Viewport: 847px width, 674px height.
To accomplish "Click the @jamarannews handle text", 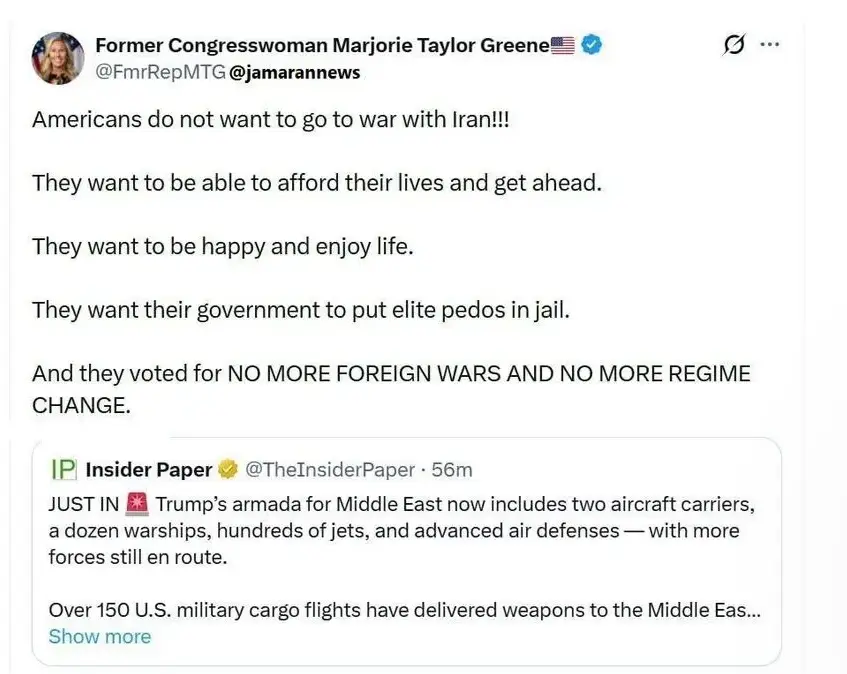I will 294,72.
